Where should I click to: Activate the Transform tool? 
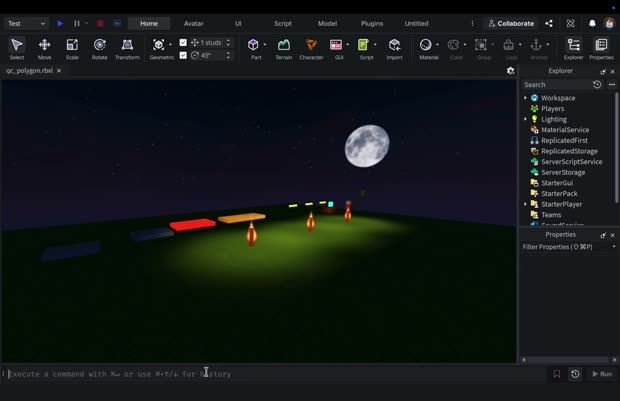127,49
